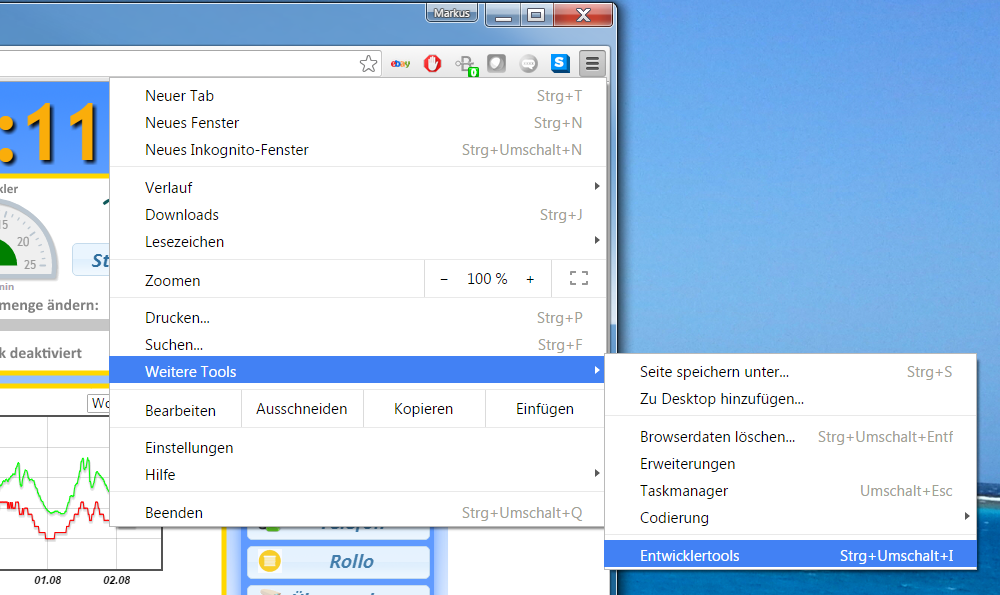Toggle fullscreen mode icon in Zoomen row

[x=578, y=279]
